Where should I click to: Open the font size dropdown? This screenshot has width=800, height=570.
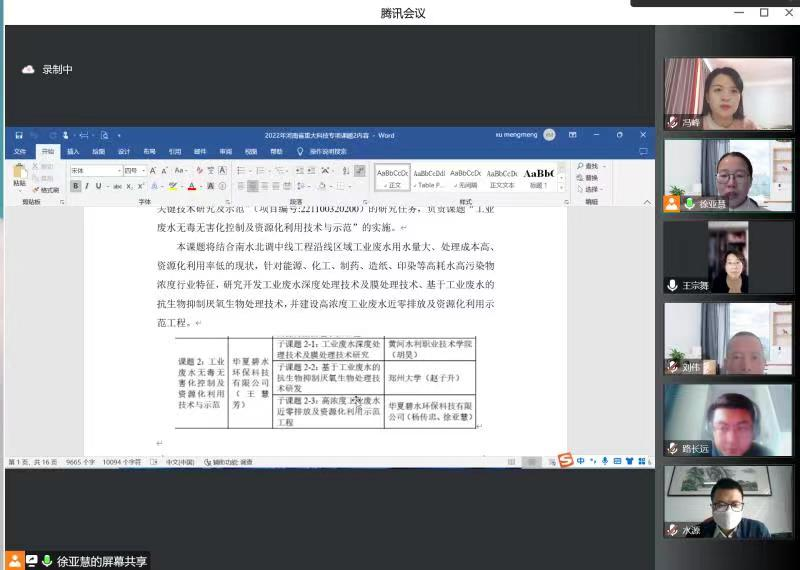(143, 171)
